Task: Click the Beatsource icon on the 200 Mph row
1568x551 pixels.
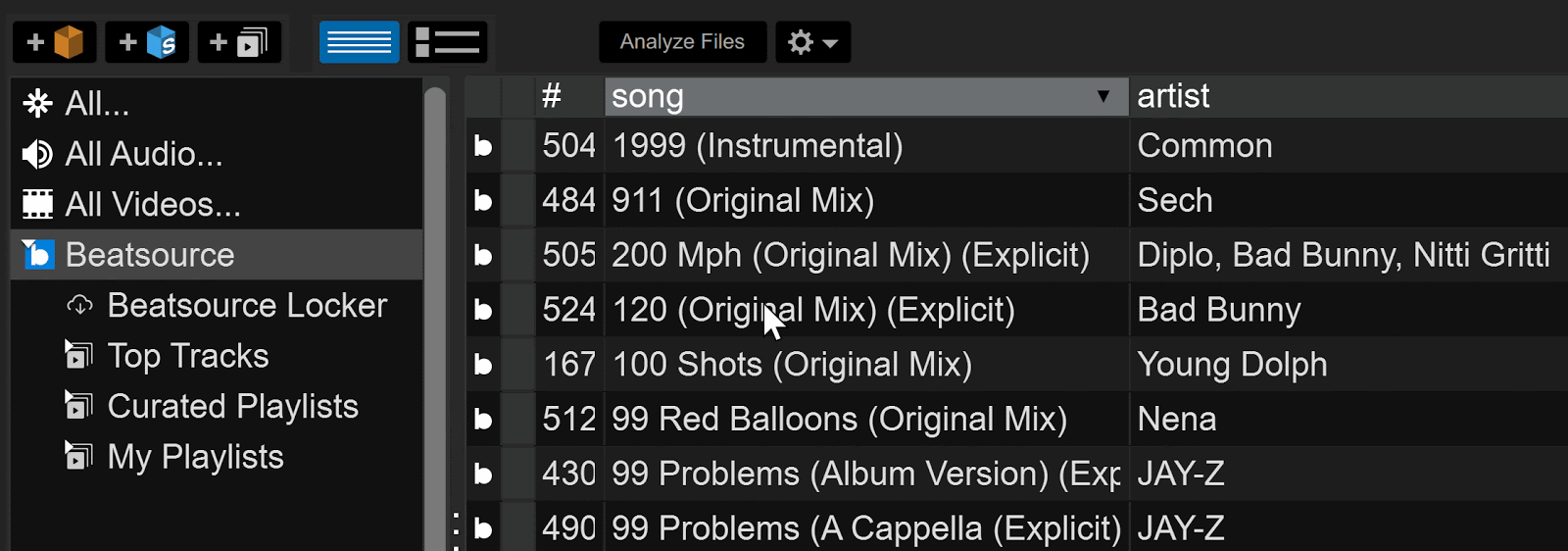Action: (x=483, y=256)
